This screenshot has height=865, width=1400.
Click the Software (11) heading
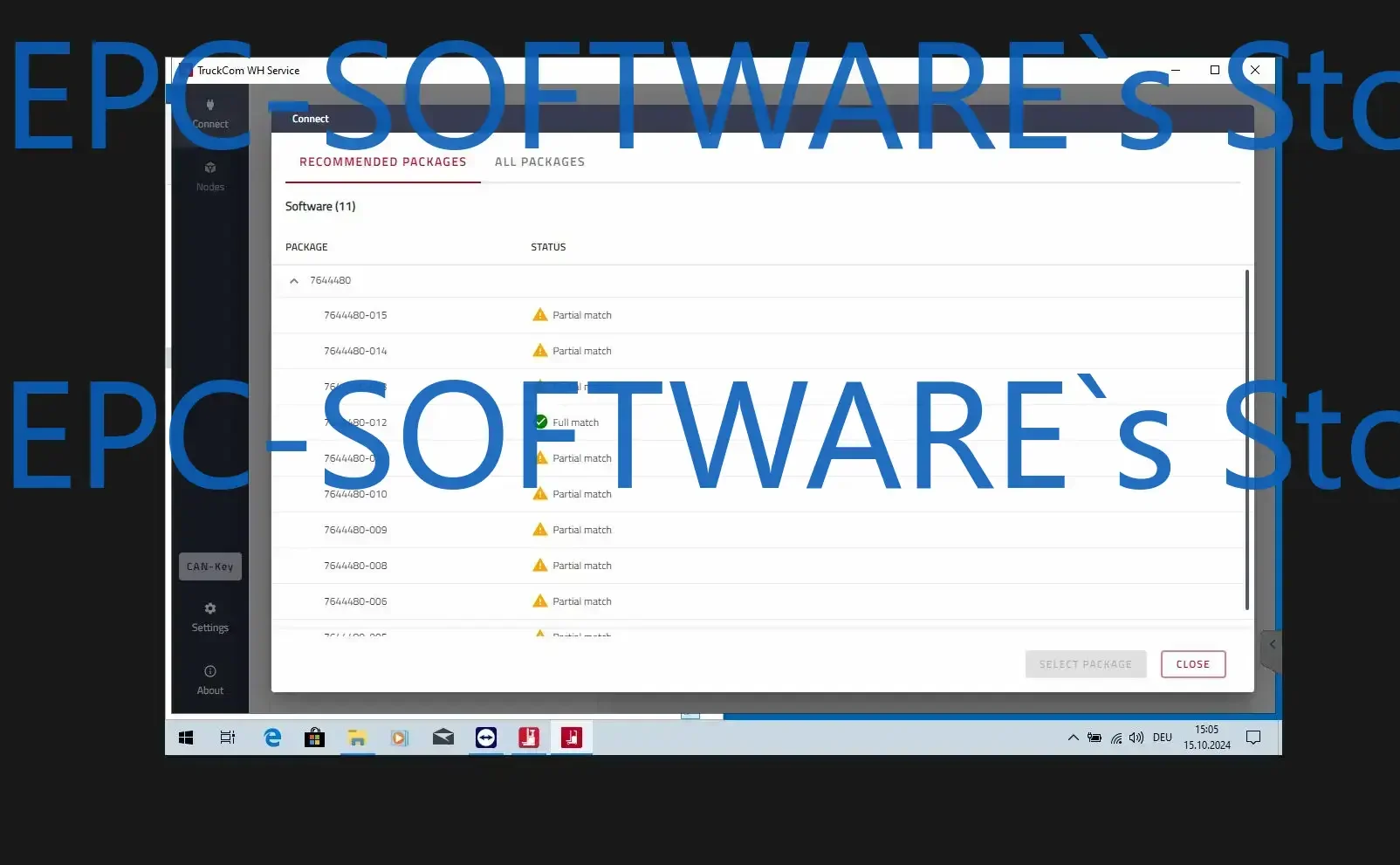320,206
